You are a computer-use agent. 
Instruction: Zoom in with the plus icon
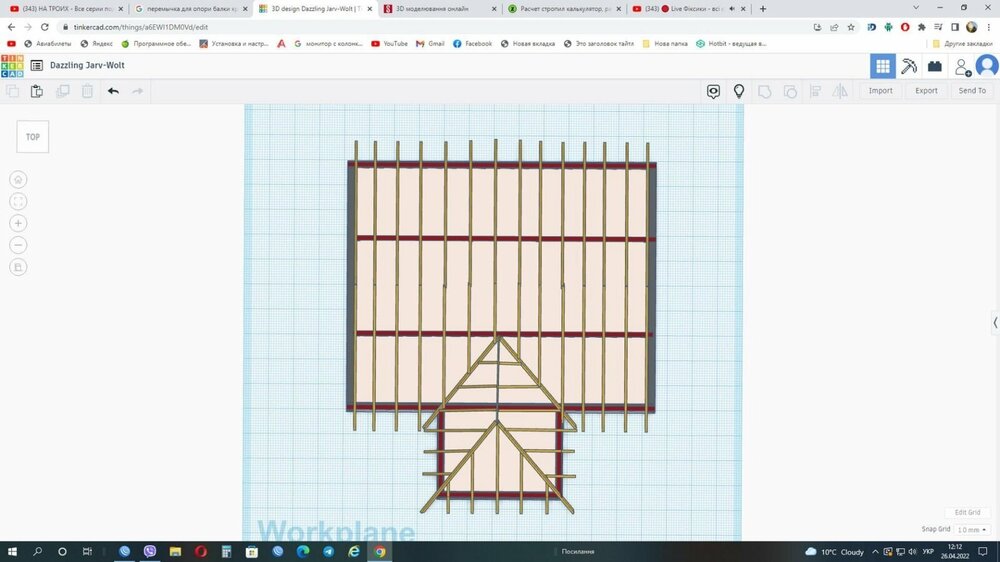click(x=18, y=223)
